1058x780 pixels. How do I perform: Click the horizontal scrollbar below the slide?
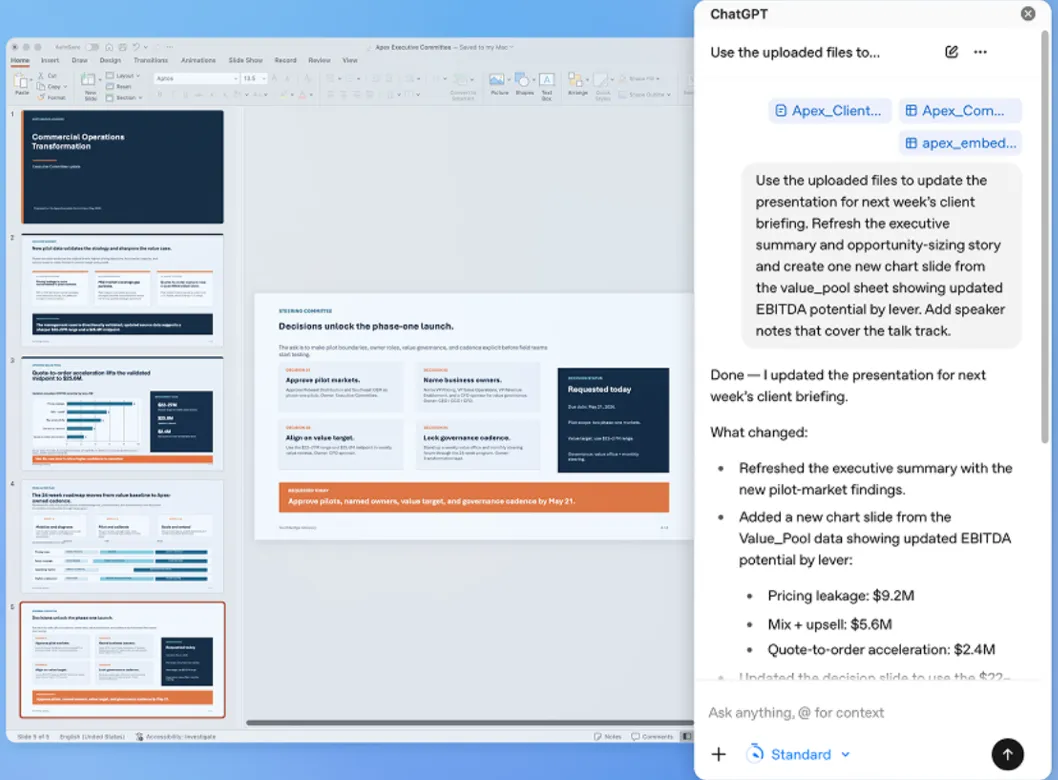[470, 723]
